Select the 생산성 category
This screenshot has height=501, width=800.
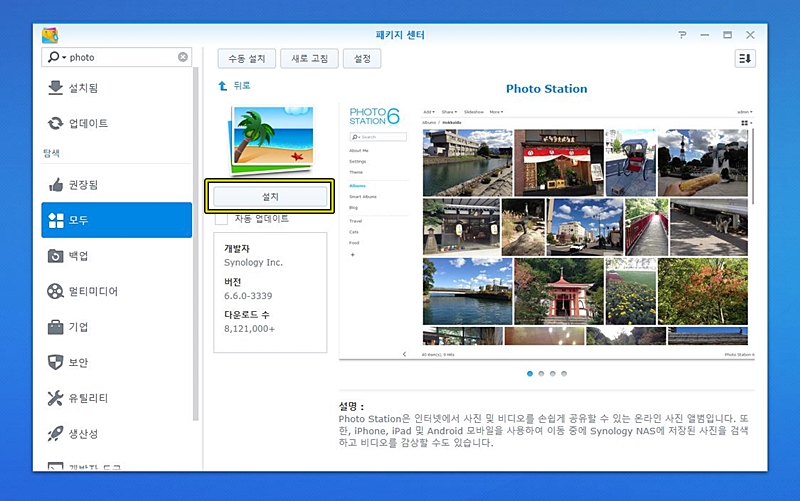point(117,434)
